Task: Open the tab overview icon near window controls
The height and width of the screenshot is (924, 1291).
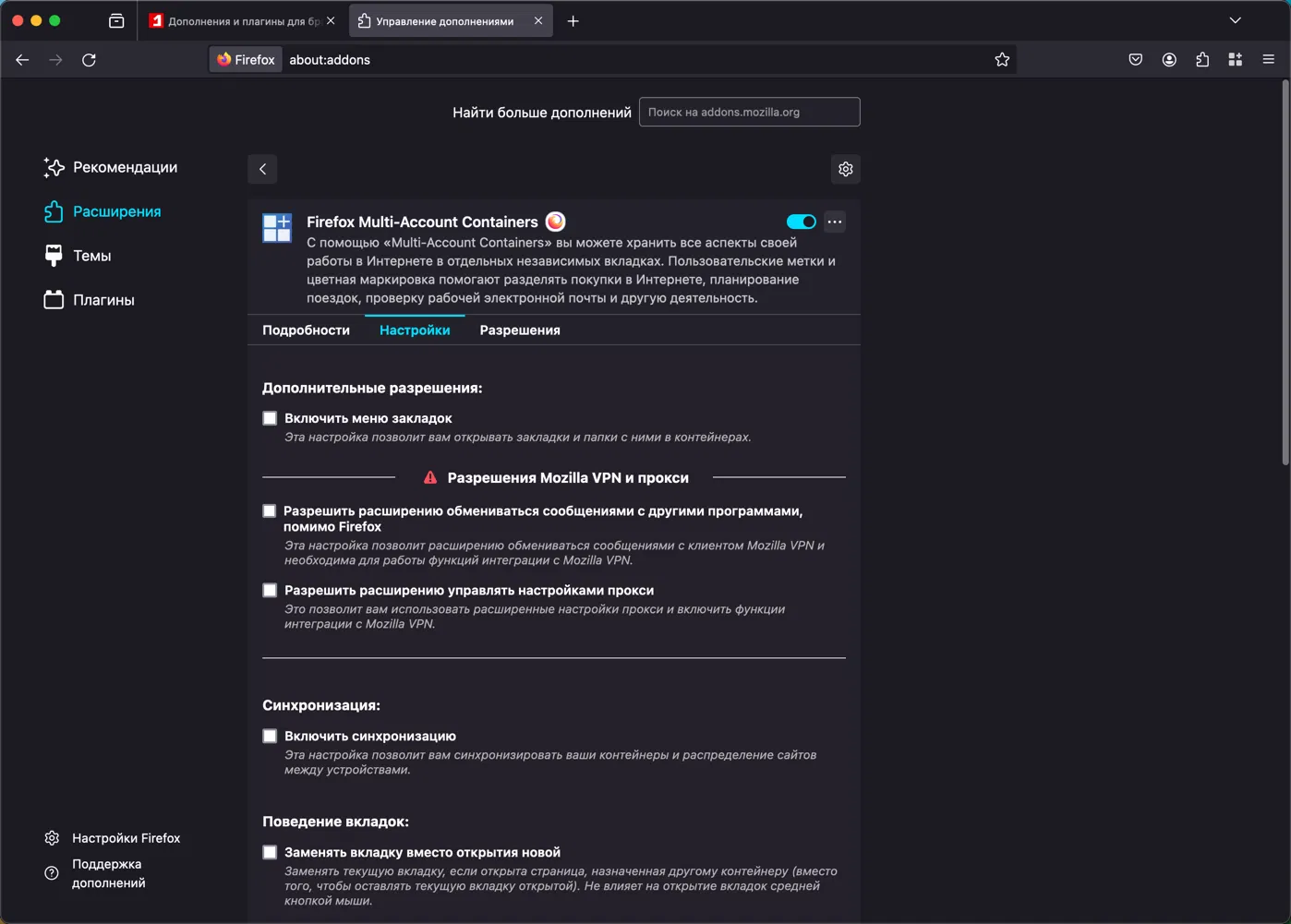Action: 116,20
